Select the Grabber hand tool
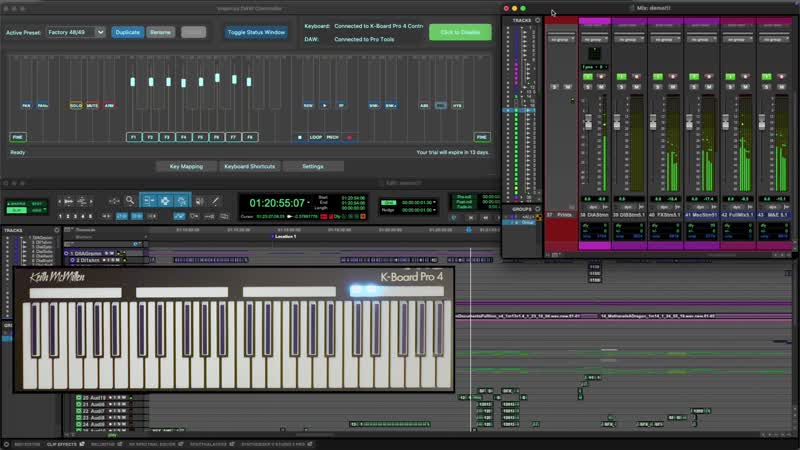 182,201
